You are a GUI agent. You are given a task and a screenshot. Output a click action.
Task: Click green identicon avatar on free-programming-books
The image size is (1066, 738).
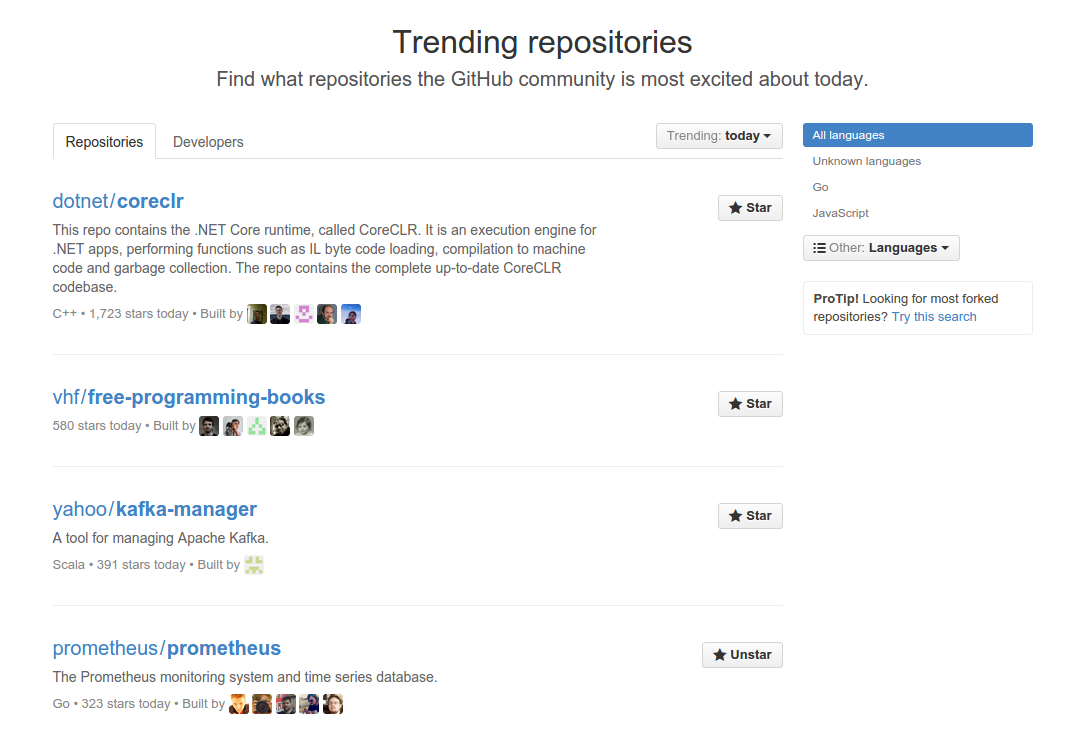257,426
